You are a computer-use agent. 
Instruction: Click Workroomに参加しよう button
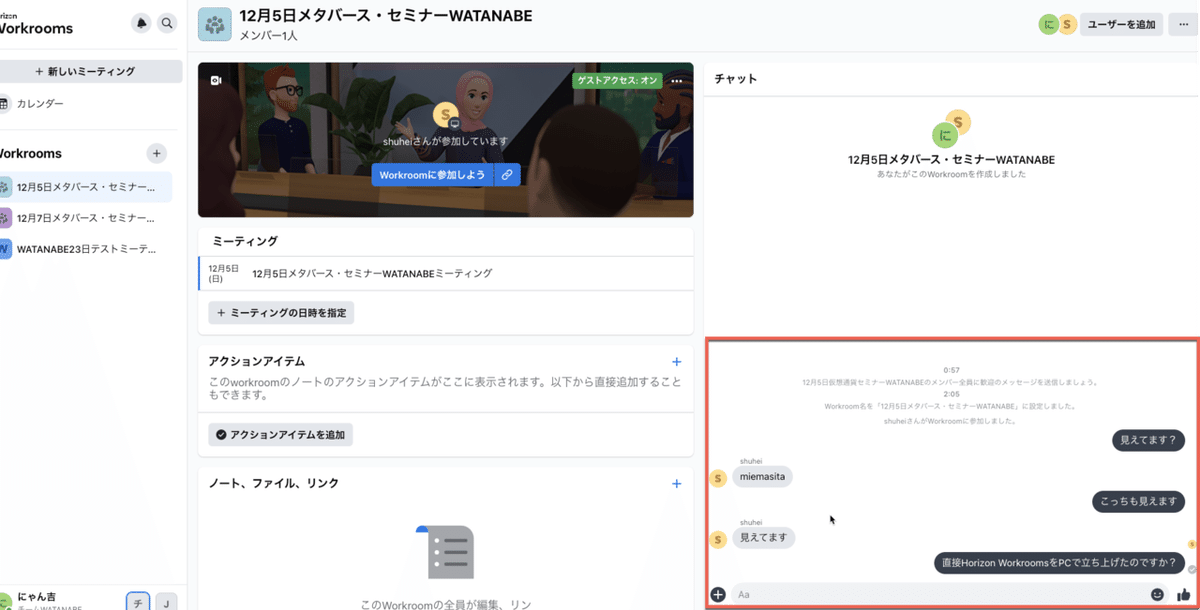point(432,175)
